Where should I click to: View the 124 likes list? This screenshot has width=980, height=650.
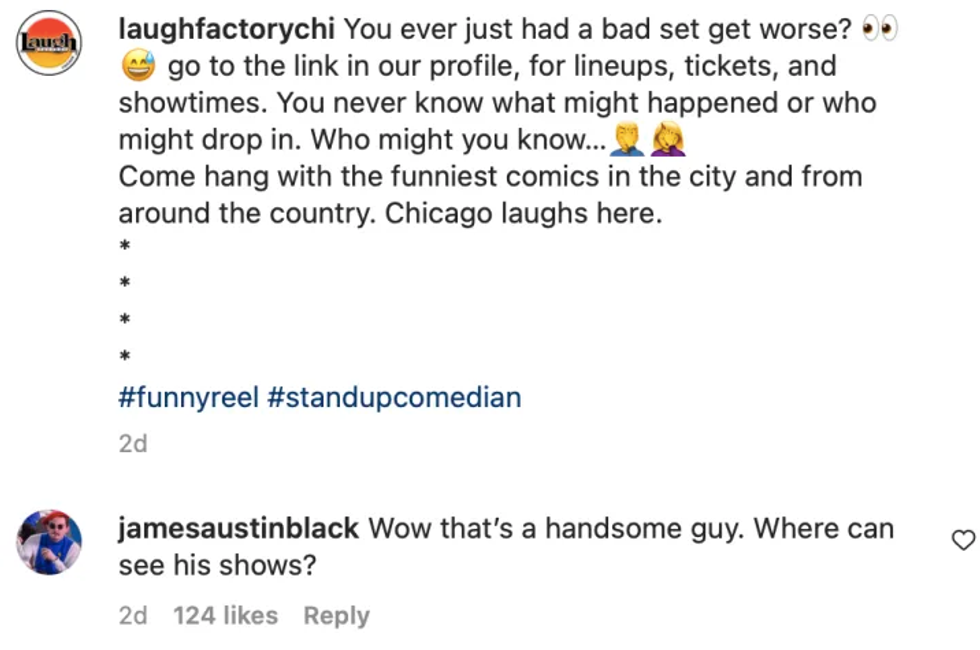click(x=225, y=616)
